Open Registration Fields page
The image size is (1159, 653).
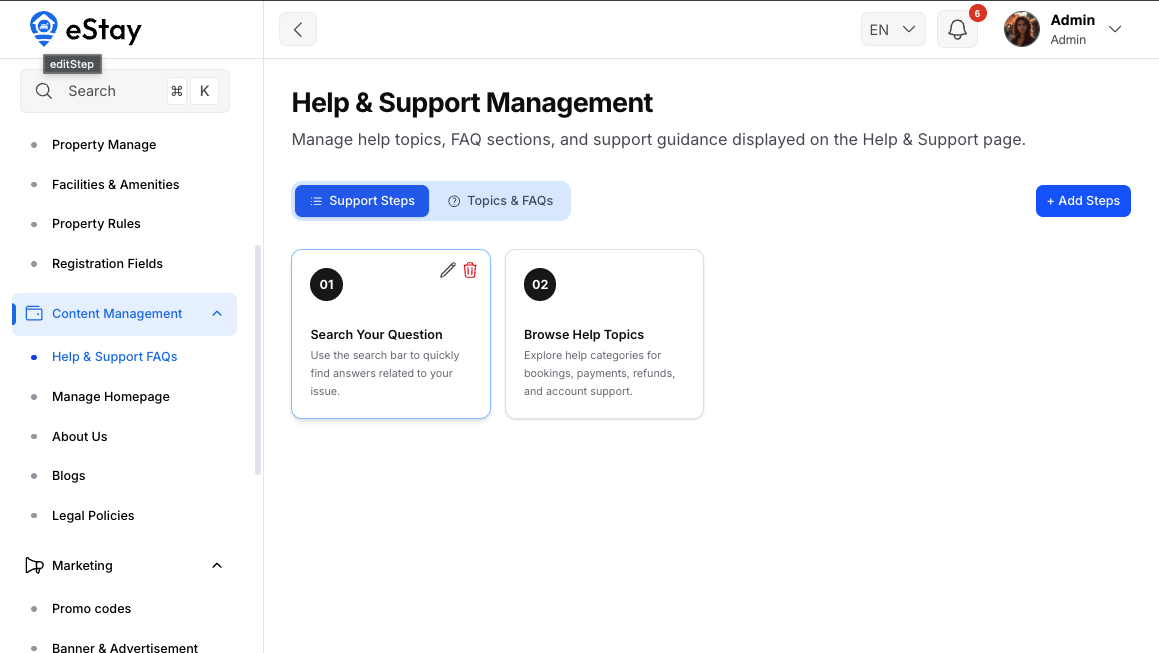[107, 264]
